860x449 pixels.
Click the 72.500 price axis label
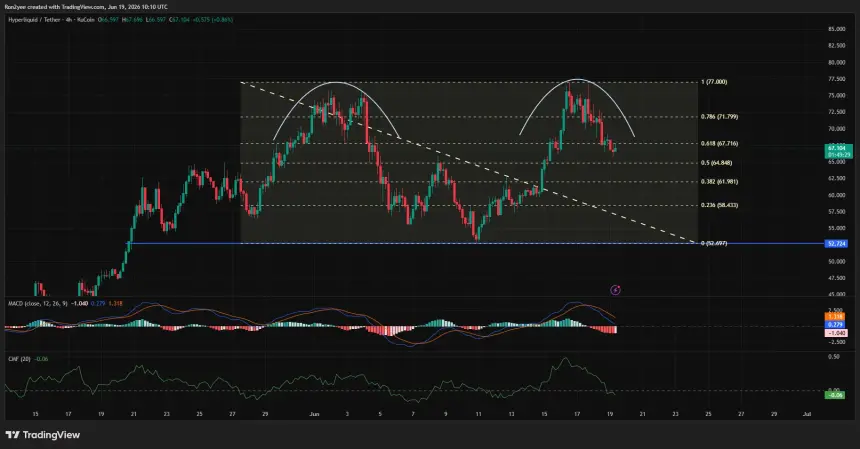[836, 112]
